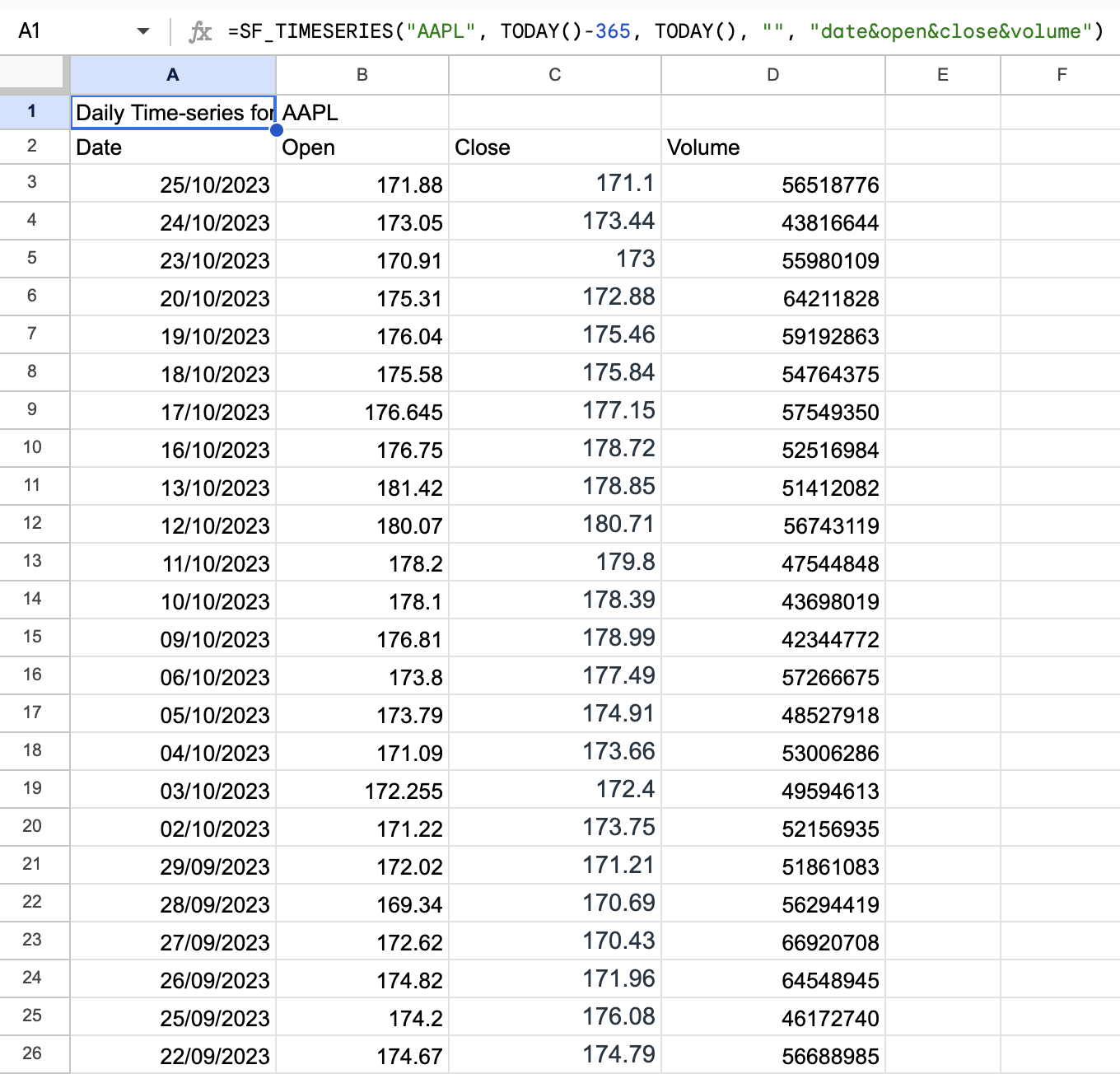
Task: Select volume value 56518776
Action: (x=773, y=183)
